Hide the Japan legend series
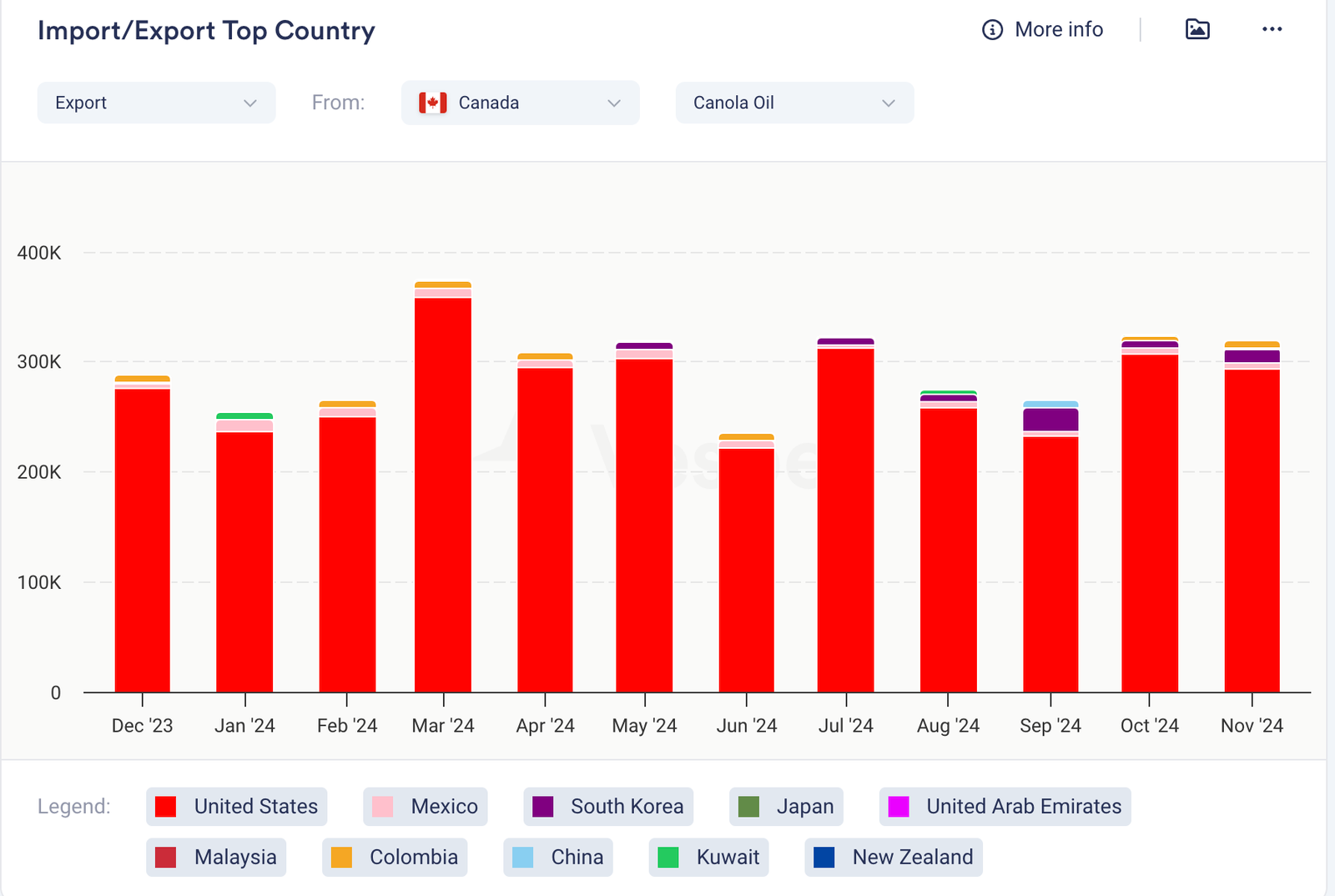Screen dimensions: 1335x896 (x=786, y=807)
